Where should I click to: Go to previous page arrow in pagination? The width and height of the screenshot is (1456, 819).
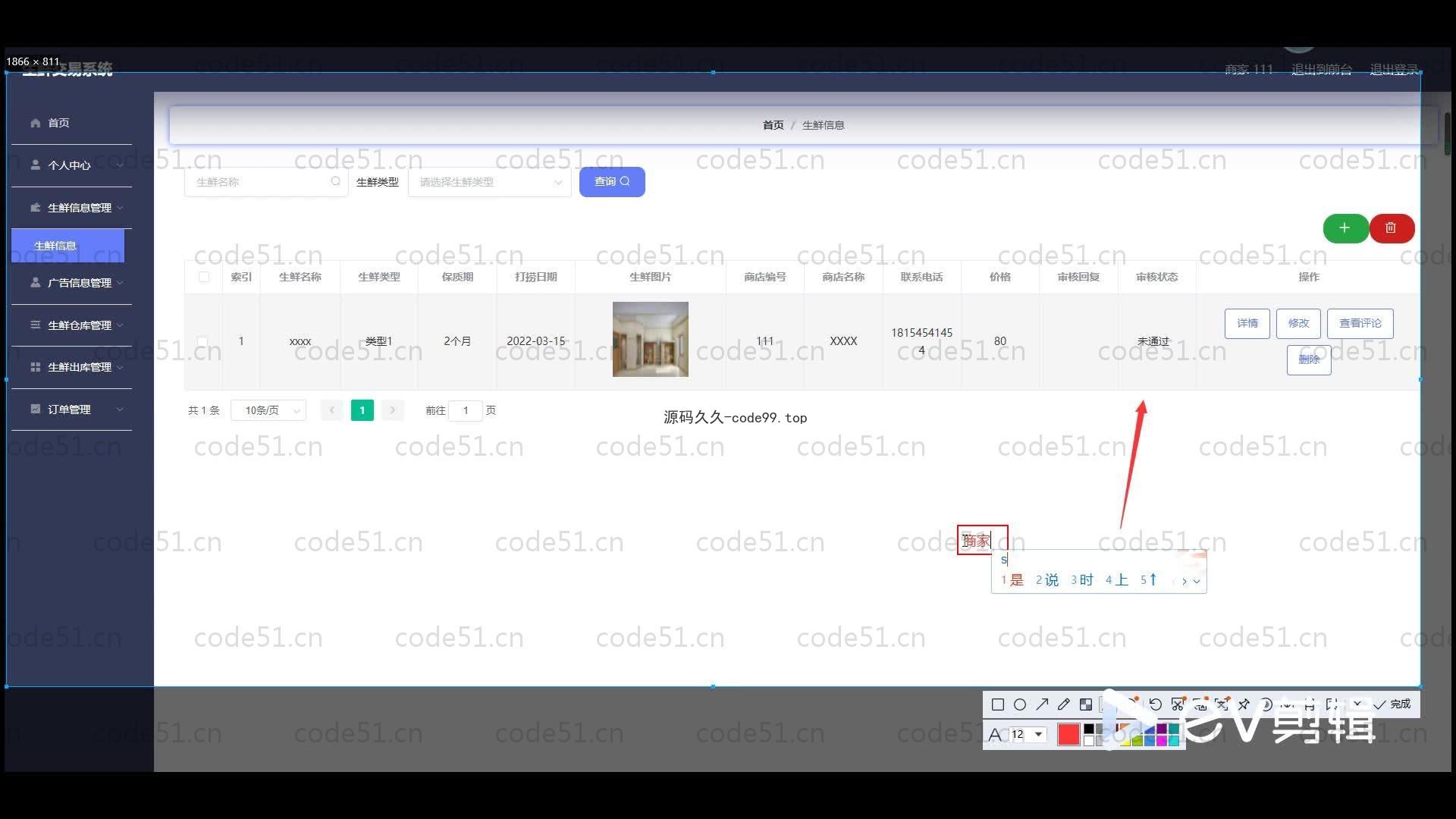(x=331, y=410)
